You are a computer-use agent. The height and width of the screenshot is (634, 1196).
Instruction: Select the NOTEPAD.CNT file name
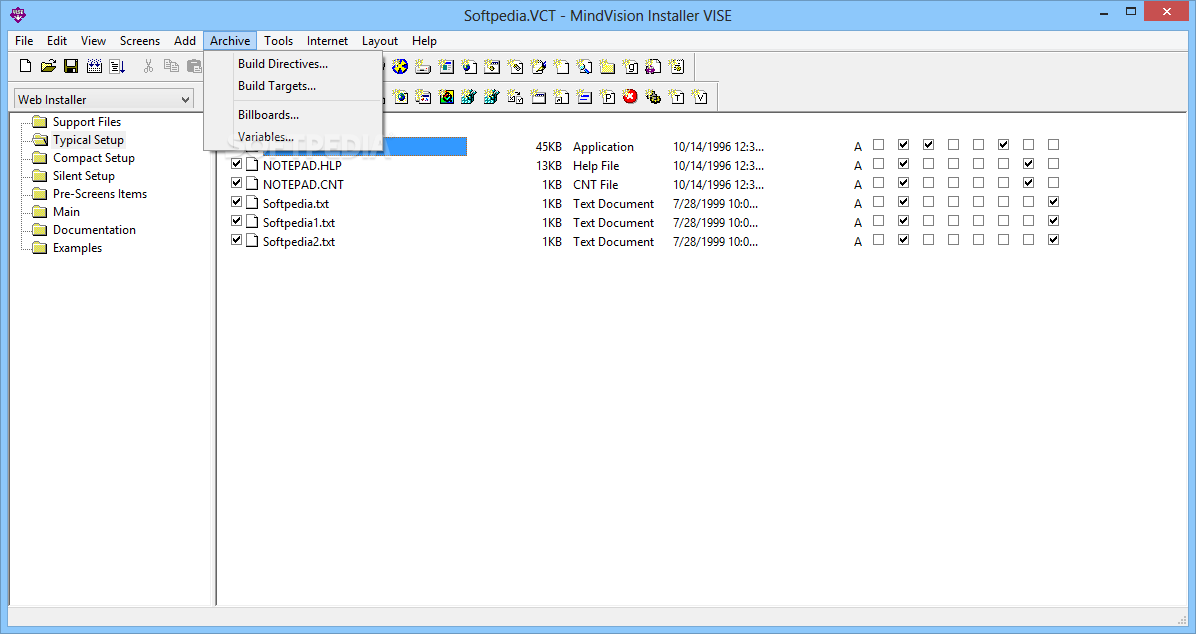[303, 185]
